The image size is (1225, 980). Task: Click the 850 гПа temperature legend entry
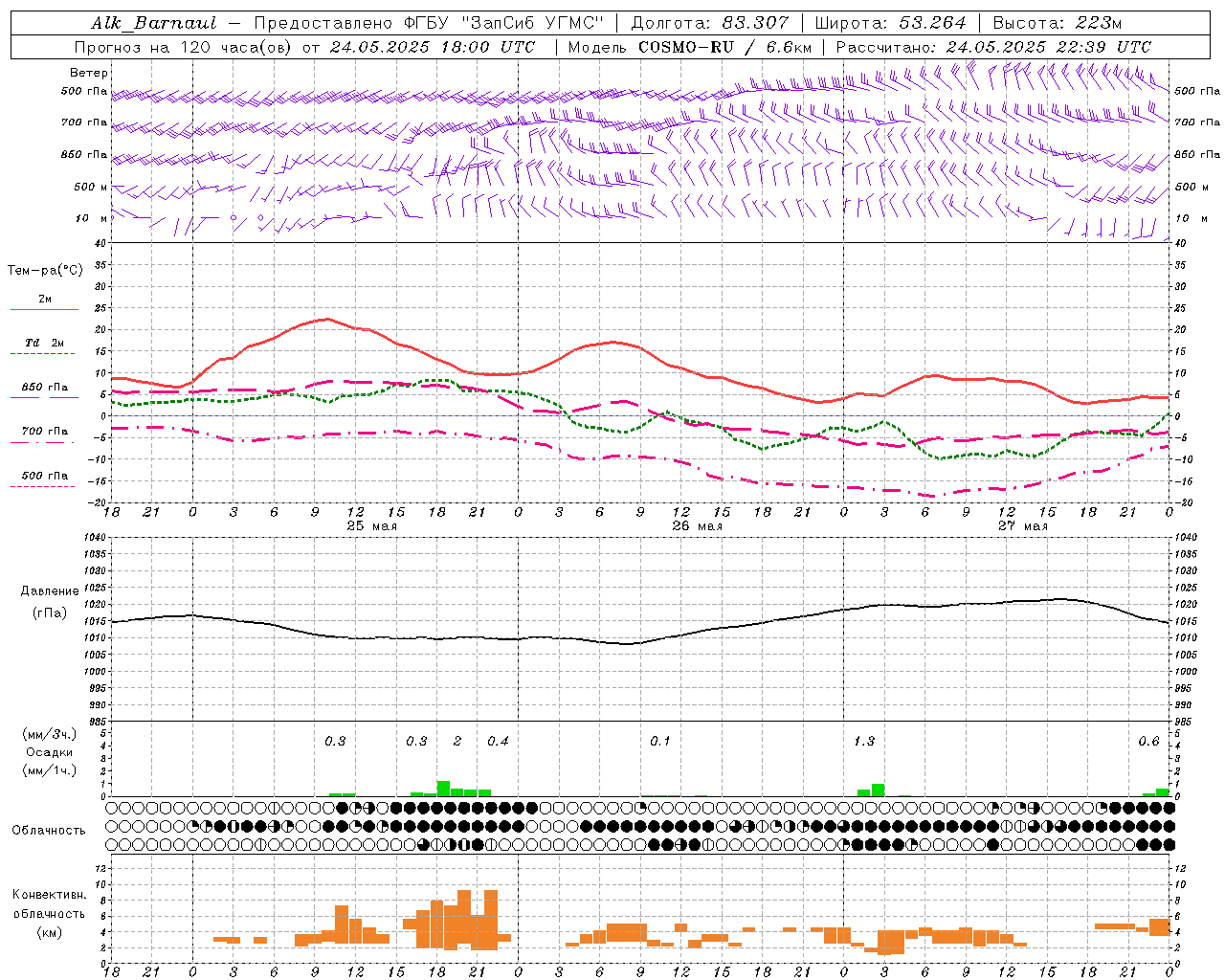coord(45,388)
